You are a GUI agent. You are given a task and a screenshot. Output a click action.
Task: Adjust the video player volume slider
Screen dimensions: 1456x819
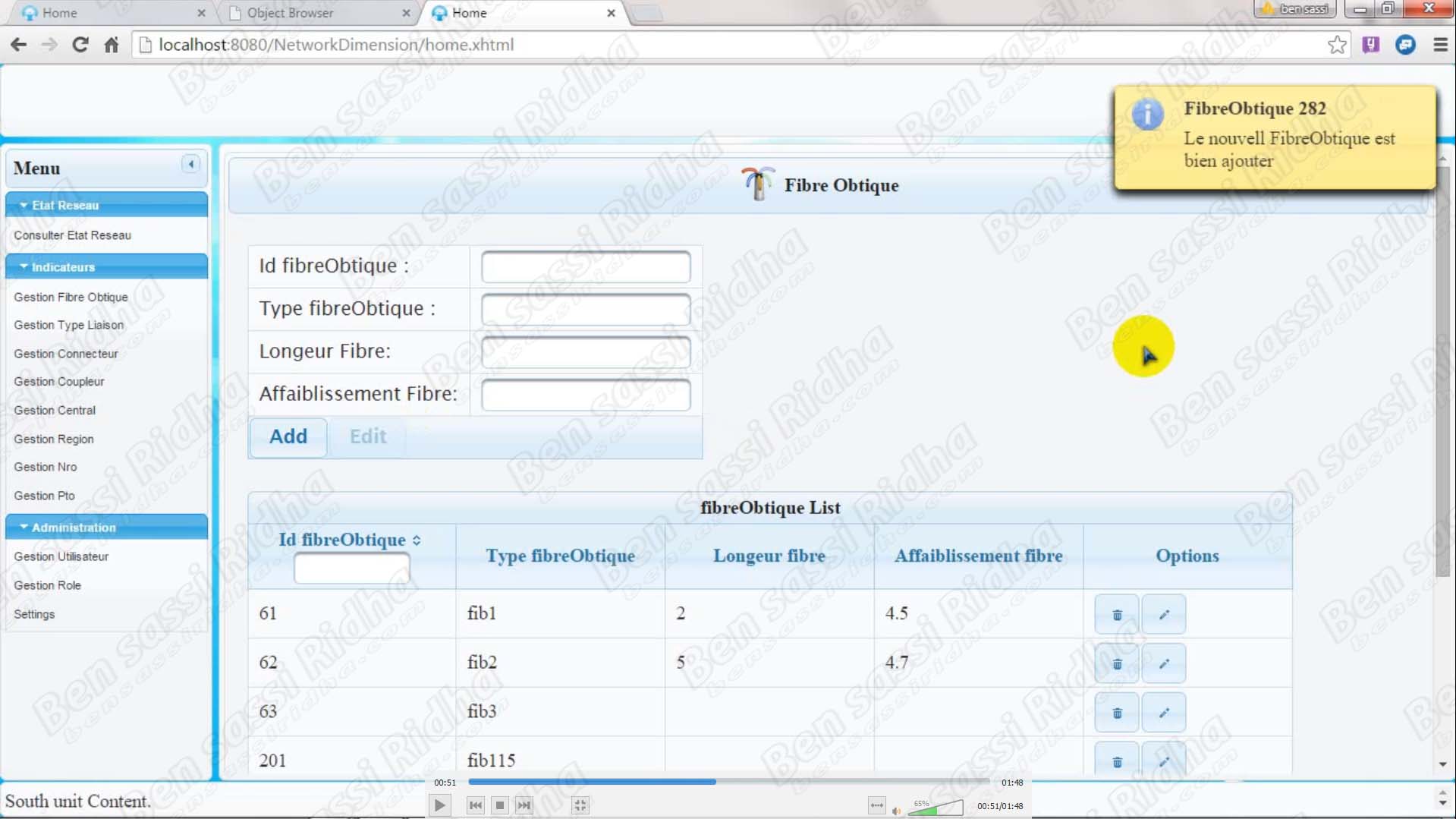click(936, 808)
